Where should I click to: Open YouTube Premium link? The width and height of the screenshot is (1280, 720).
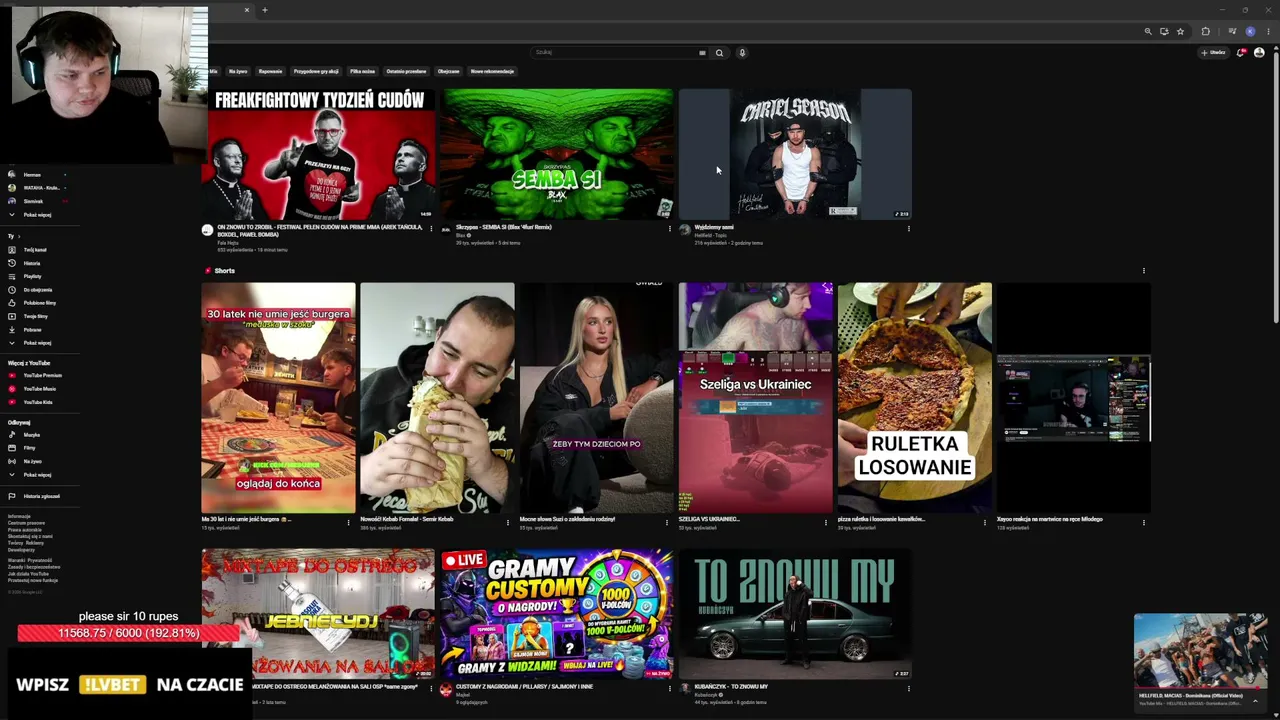click(x=42, y=376)
